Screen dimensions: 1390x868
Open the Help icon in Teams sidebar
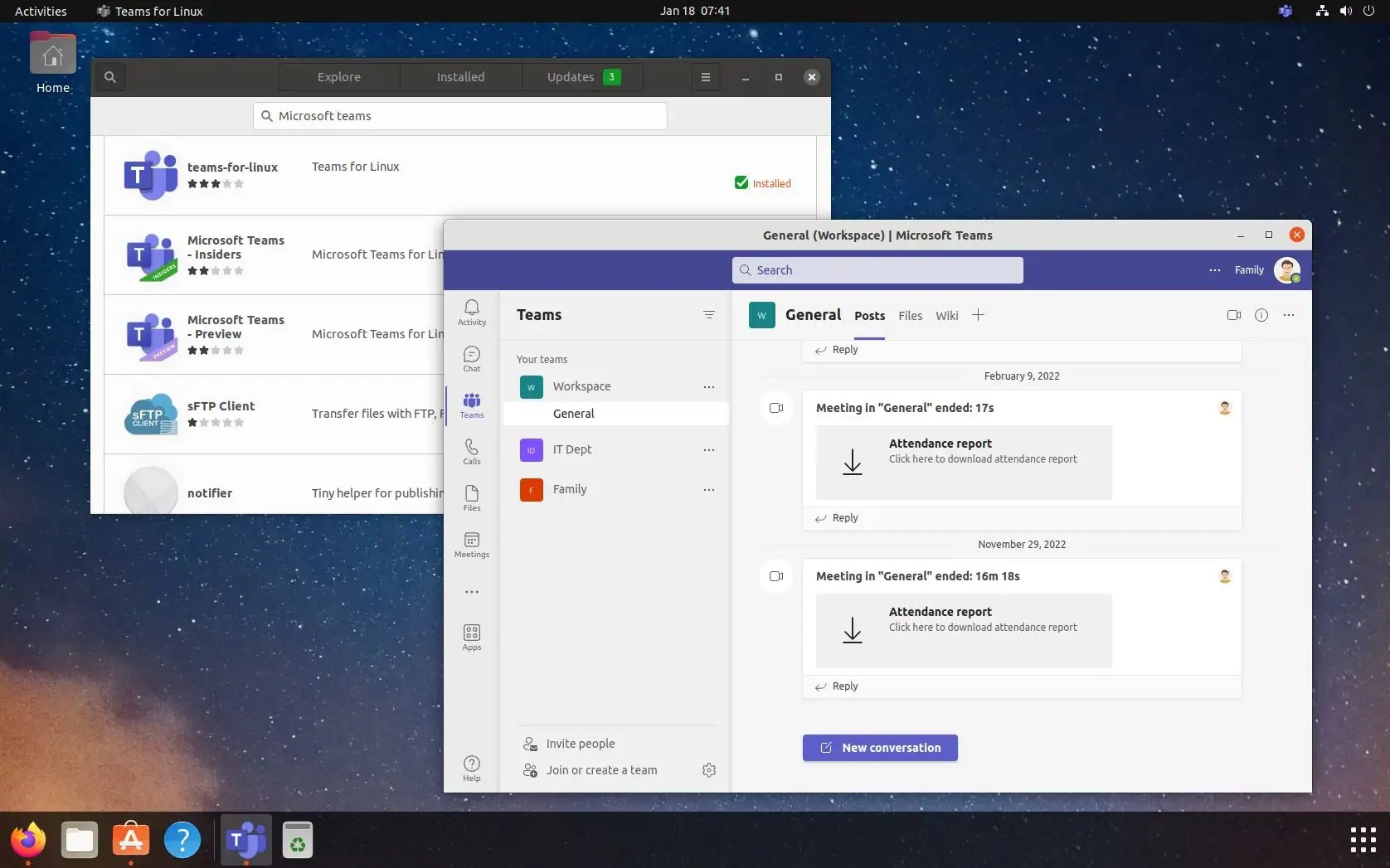click(471, 765)
